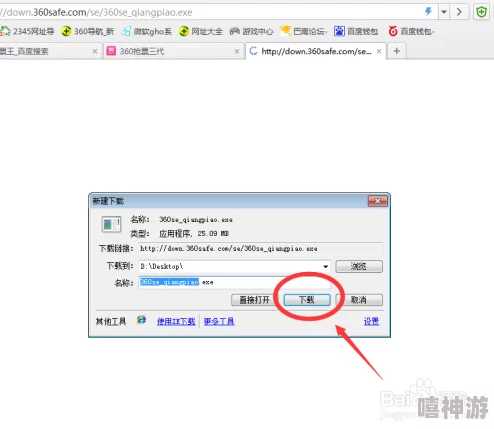
Task: Click the application file icon in dialog
Action: point(111,224)
